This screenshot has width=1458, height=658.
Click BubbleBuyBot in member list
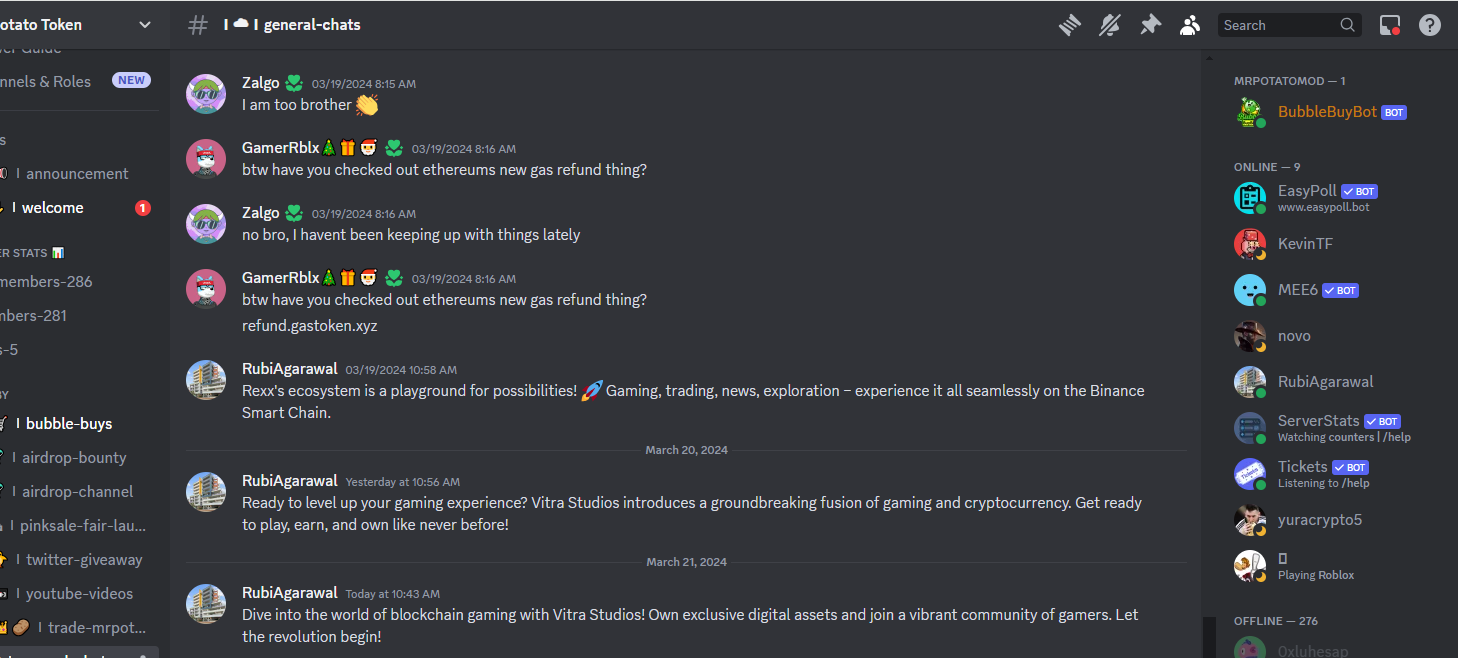[x=1327, y=112]
